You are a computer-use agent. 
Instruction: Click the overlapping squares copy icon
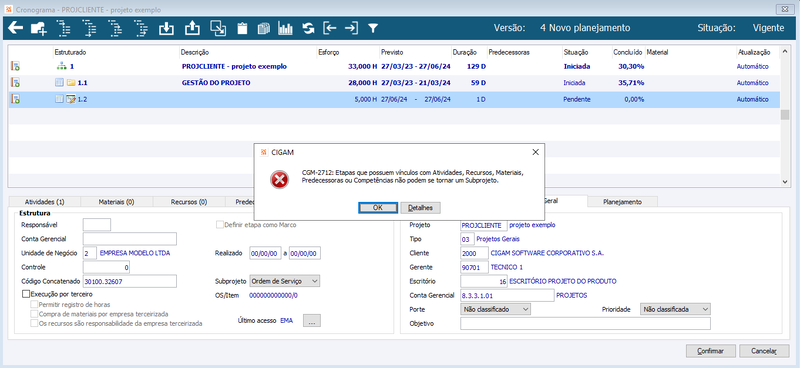pyautogui.click(x=218, y=28)
